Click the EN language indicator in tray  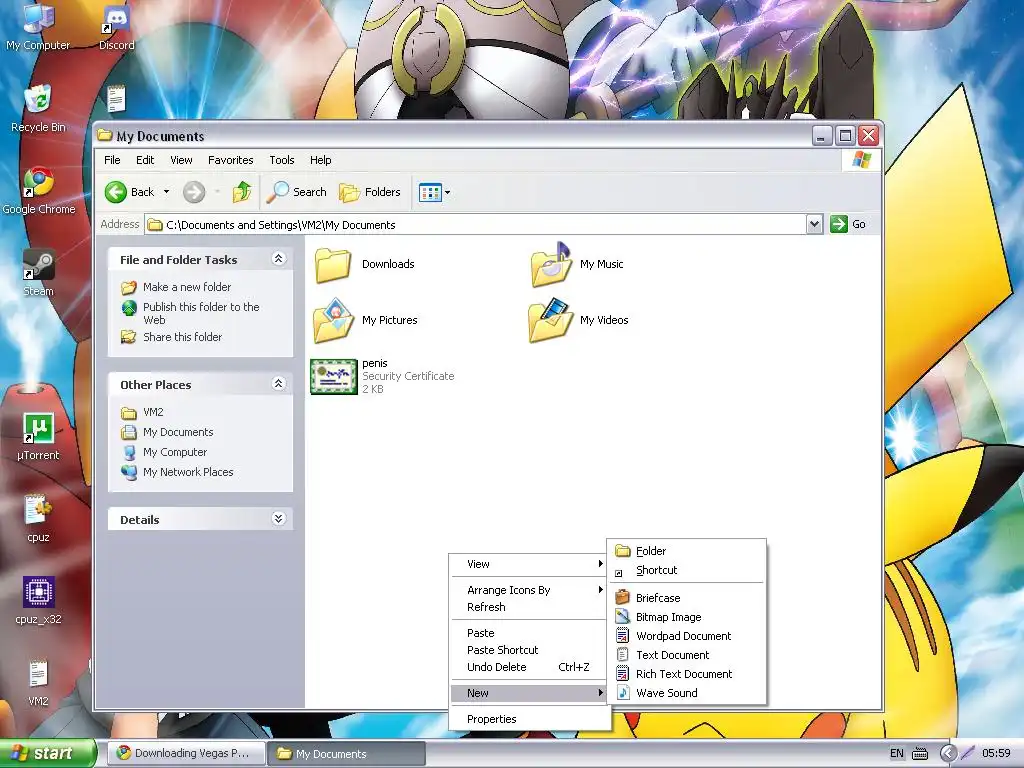click(x=897, y=754)
